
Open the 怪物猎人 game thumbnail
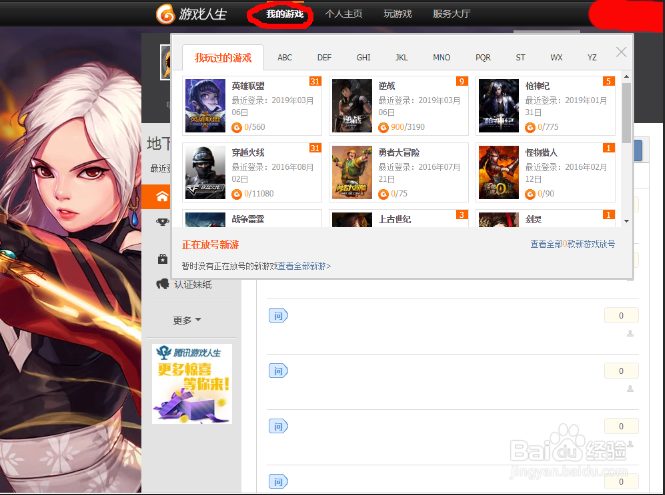point(499,172)
